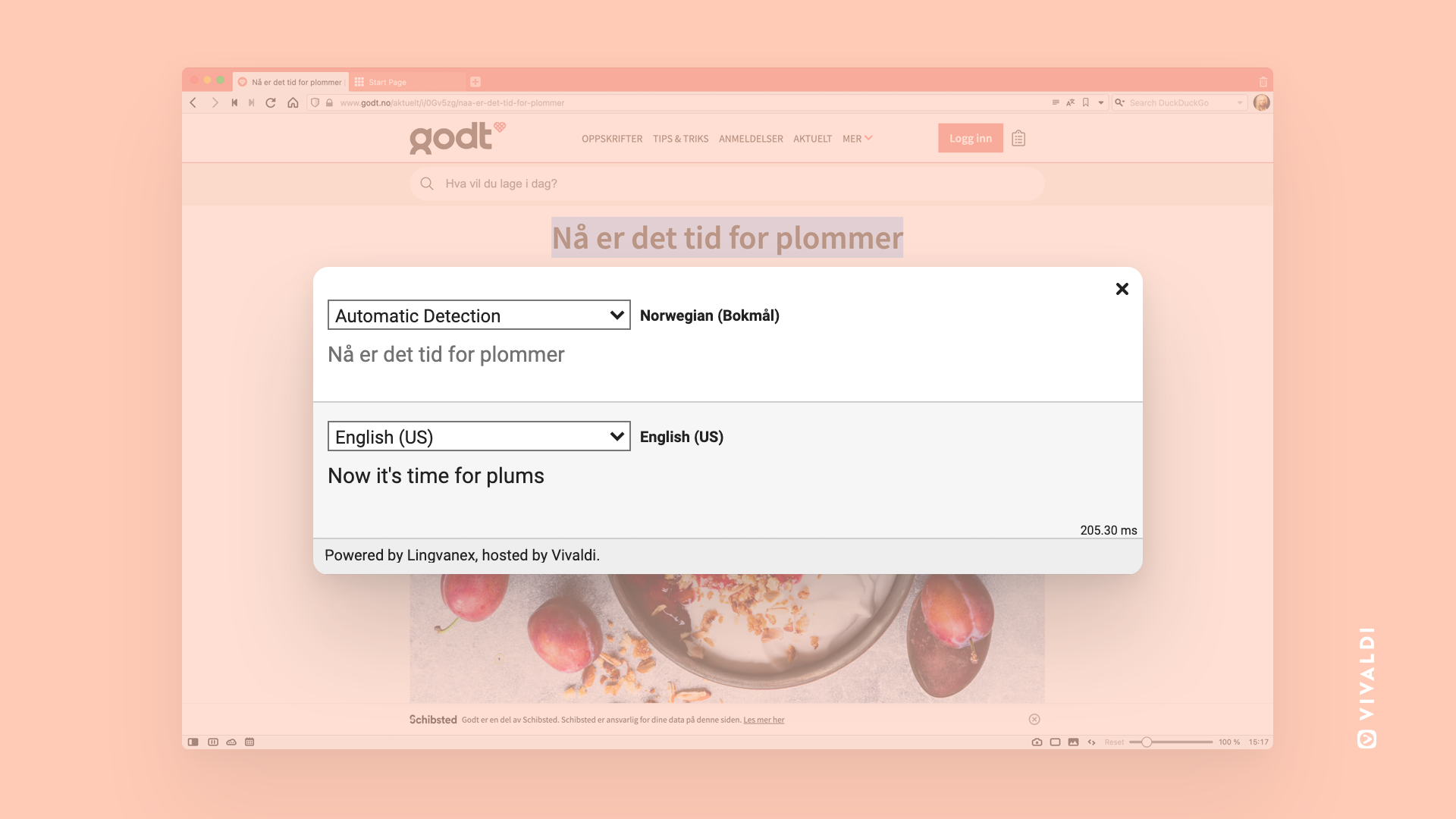Expand the MER navigation menu item
The width and height of the screenshot is (1456, 819).
click(858, 138)
